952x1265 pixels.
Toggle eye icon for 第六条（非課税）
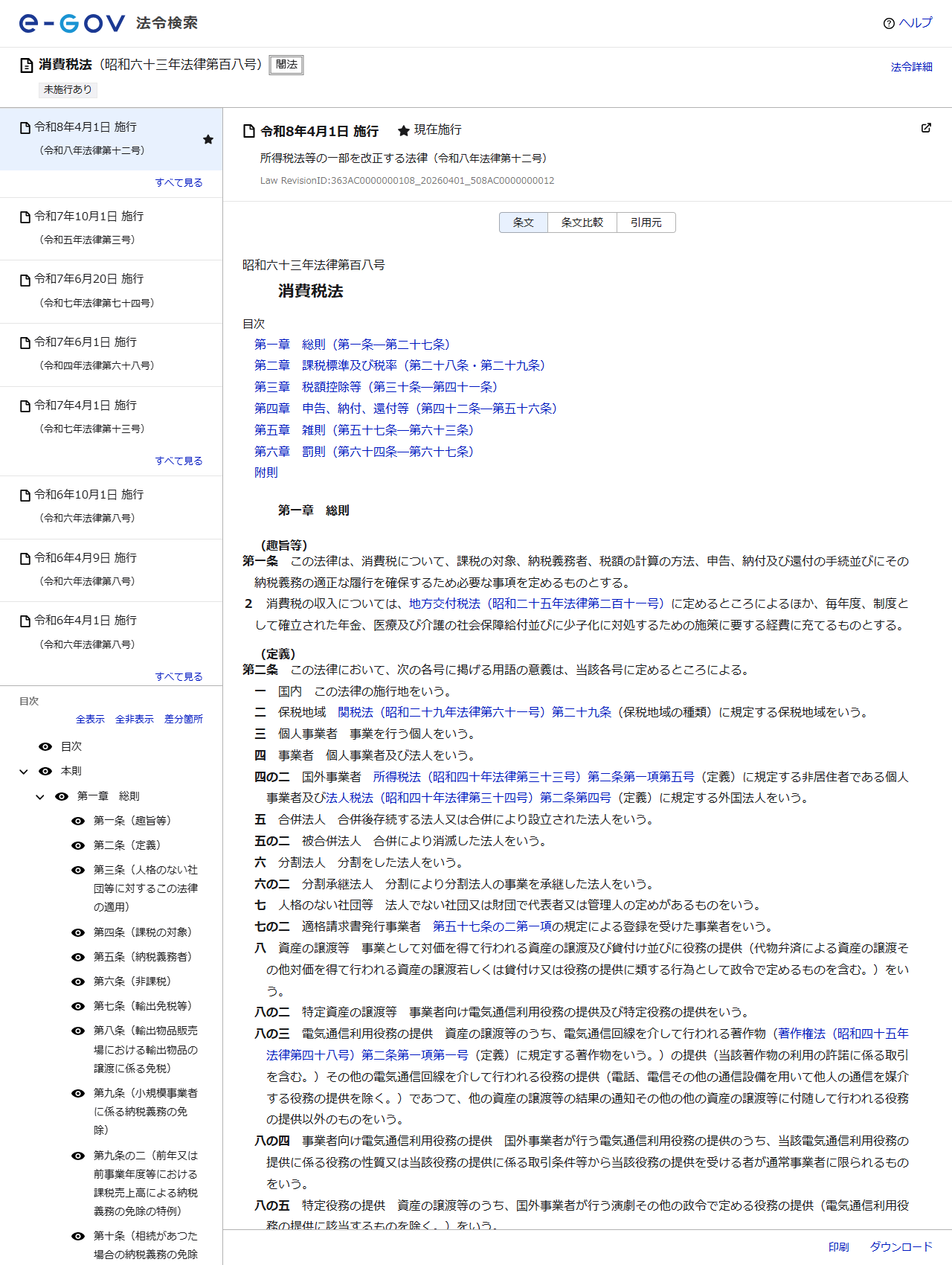point(78,981)
